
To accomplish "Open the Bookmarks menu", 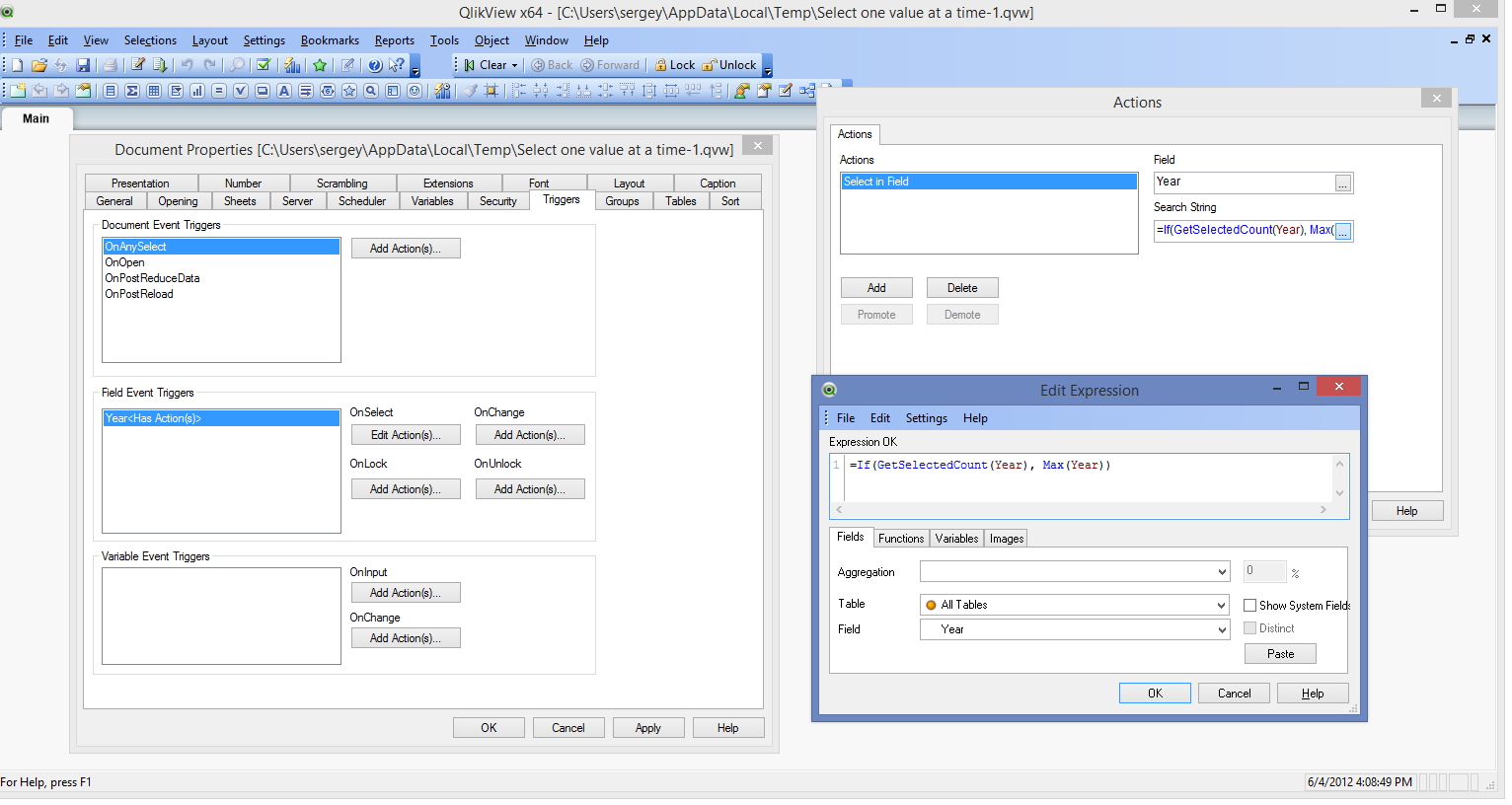I will (330, 40).
